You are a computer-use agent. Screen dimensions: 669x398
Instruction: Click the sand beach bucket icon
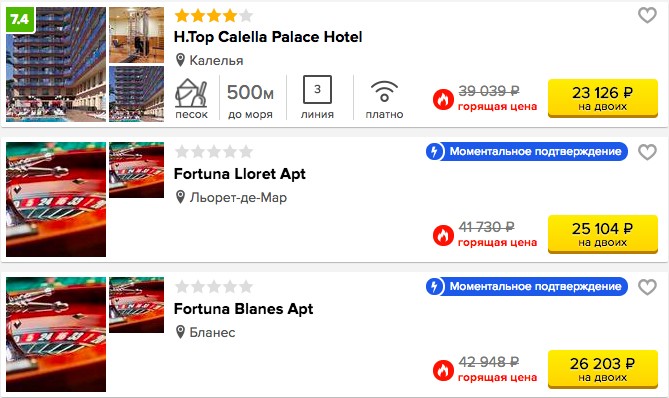pyautogui.click(x=191, y=93)
